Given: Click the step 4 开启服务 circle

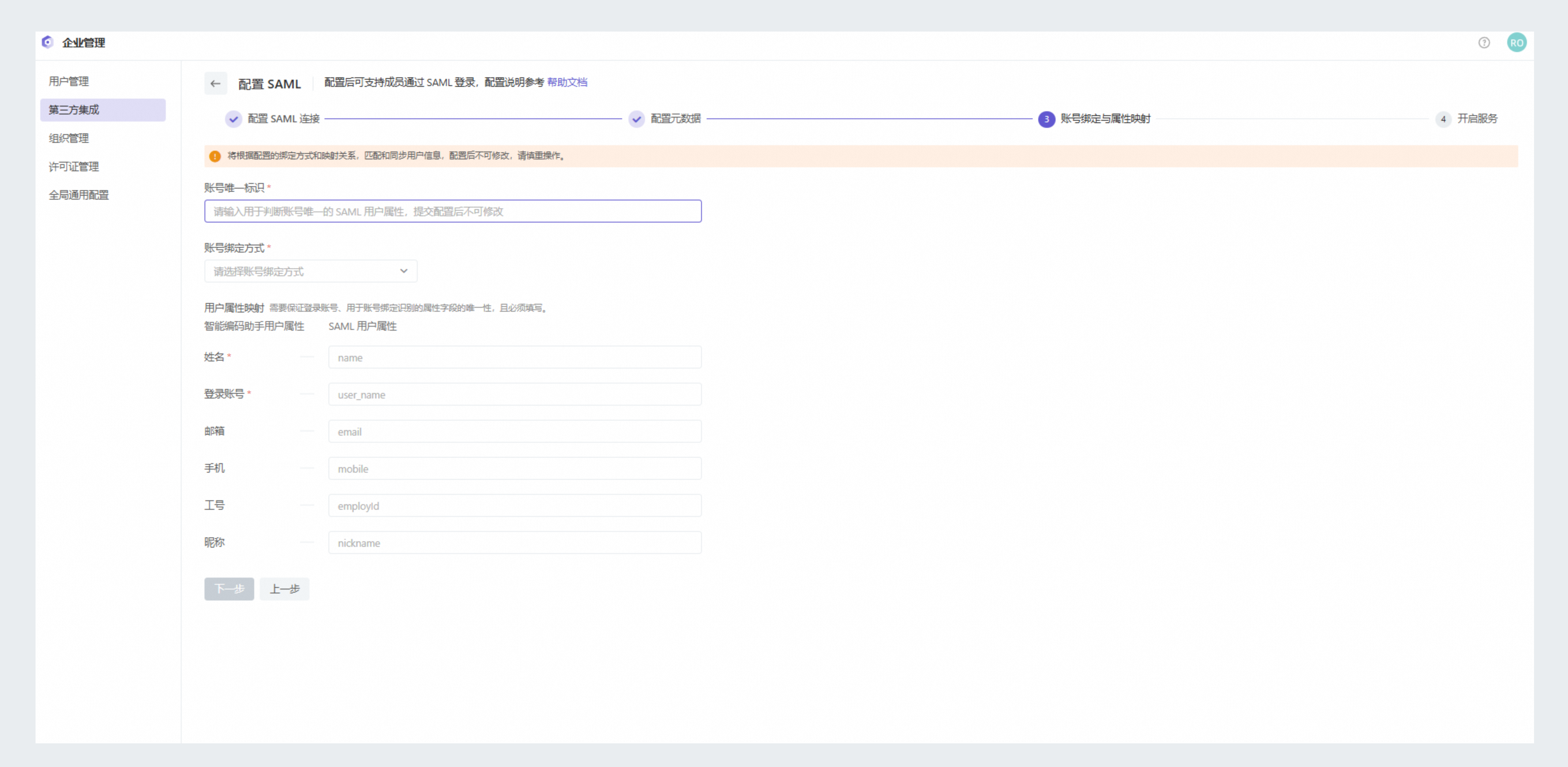Looking at the screenshot, I should click(1442, 119).
